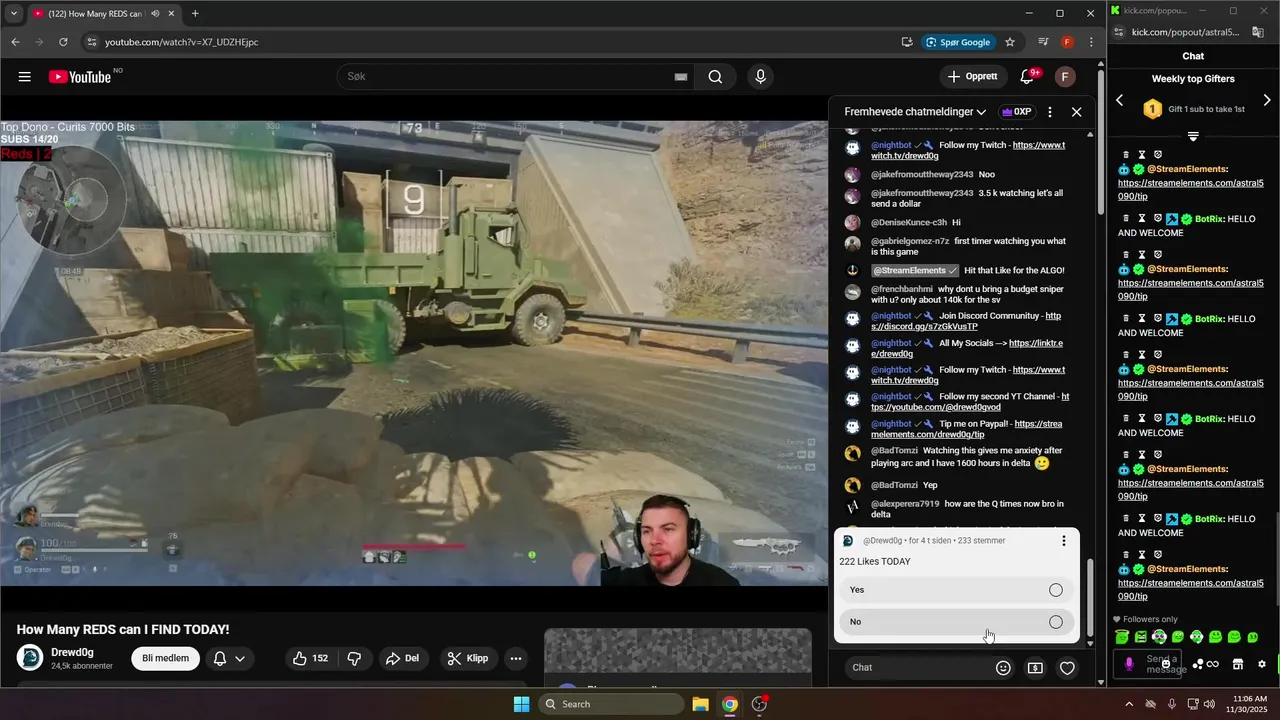Open the YouTube account avatar F

point(1065,77)
